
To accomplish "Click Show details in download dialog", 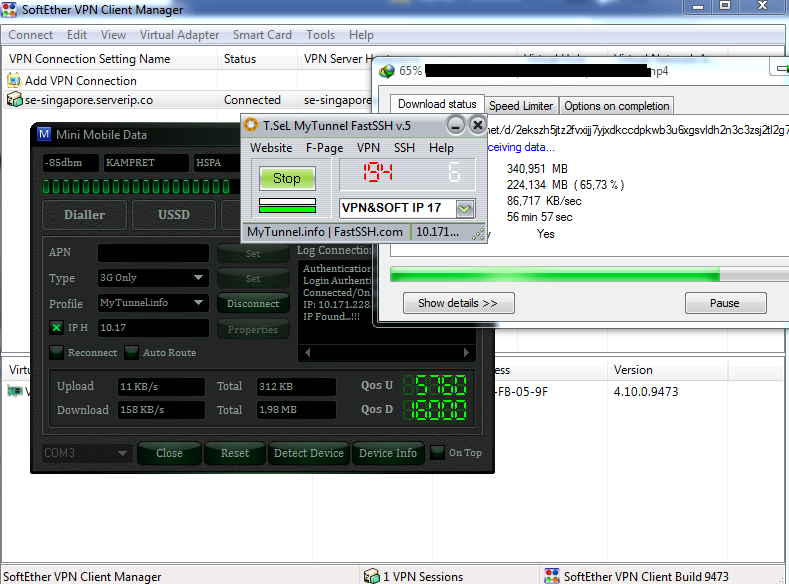I will click(x=458, y=303).
